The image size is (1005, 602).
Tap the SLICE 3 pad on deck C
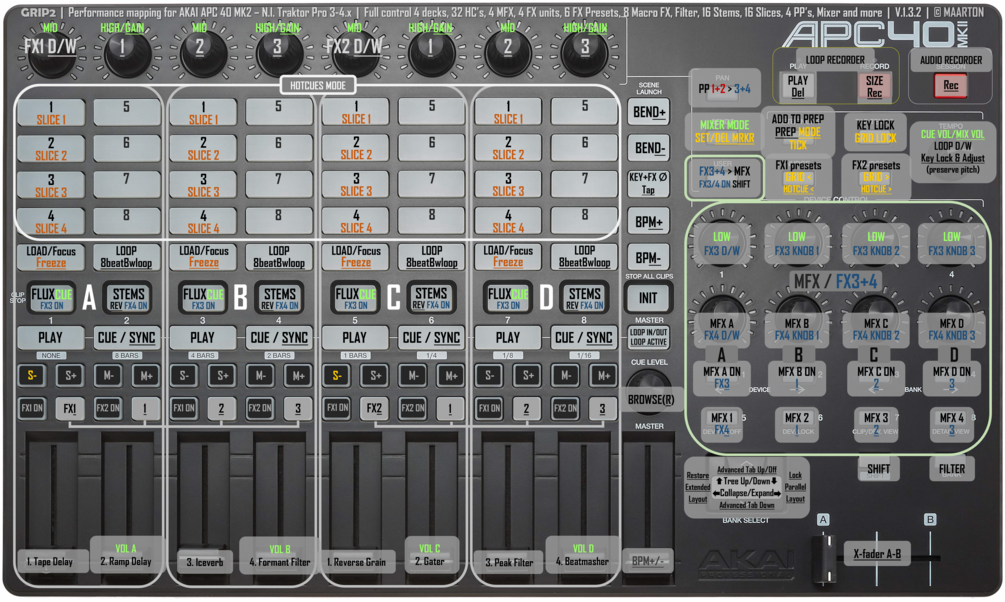355,185
